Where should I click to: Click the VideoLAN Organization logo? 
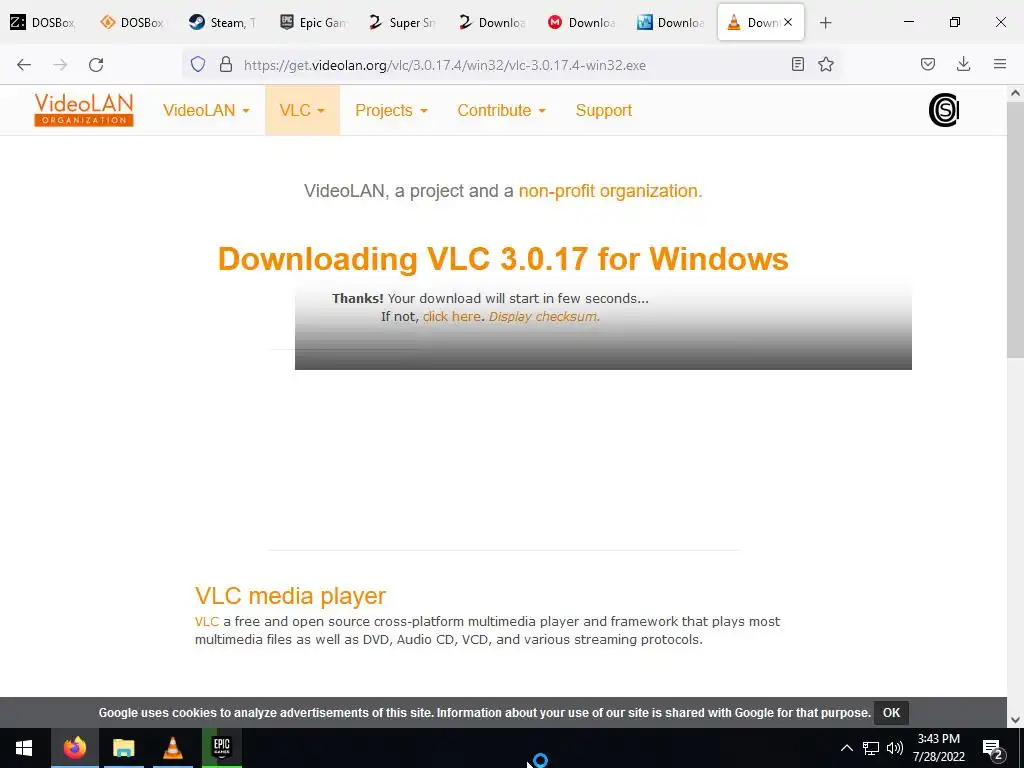point(84,110)
